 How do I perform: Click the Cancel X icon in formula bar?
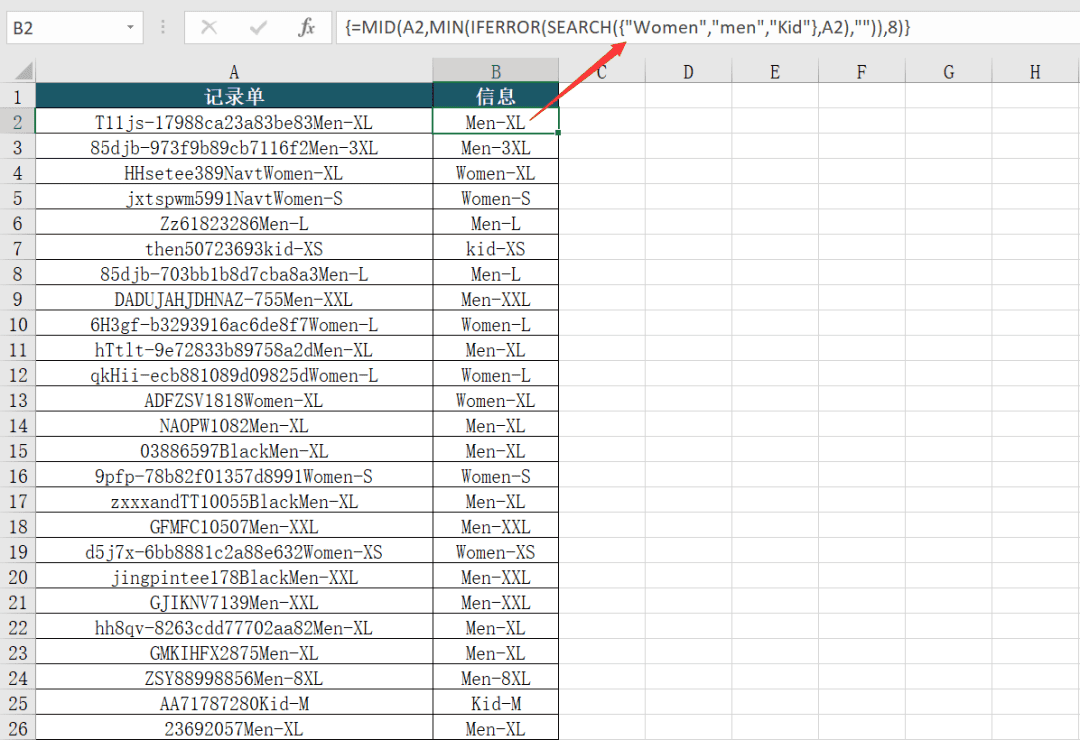(209, 28)
